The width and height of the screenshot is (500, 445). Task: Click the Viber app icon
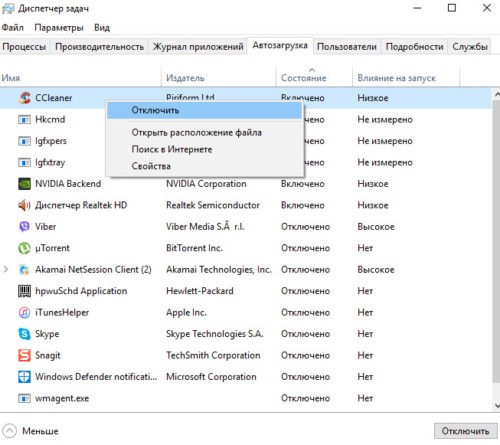pos(24,227)
